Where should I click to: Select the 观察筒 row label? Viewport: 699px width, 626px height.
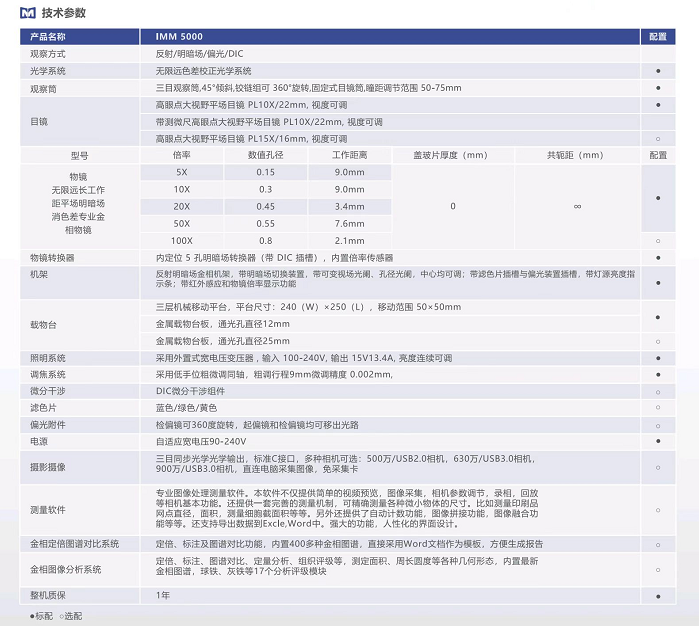43,89
